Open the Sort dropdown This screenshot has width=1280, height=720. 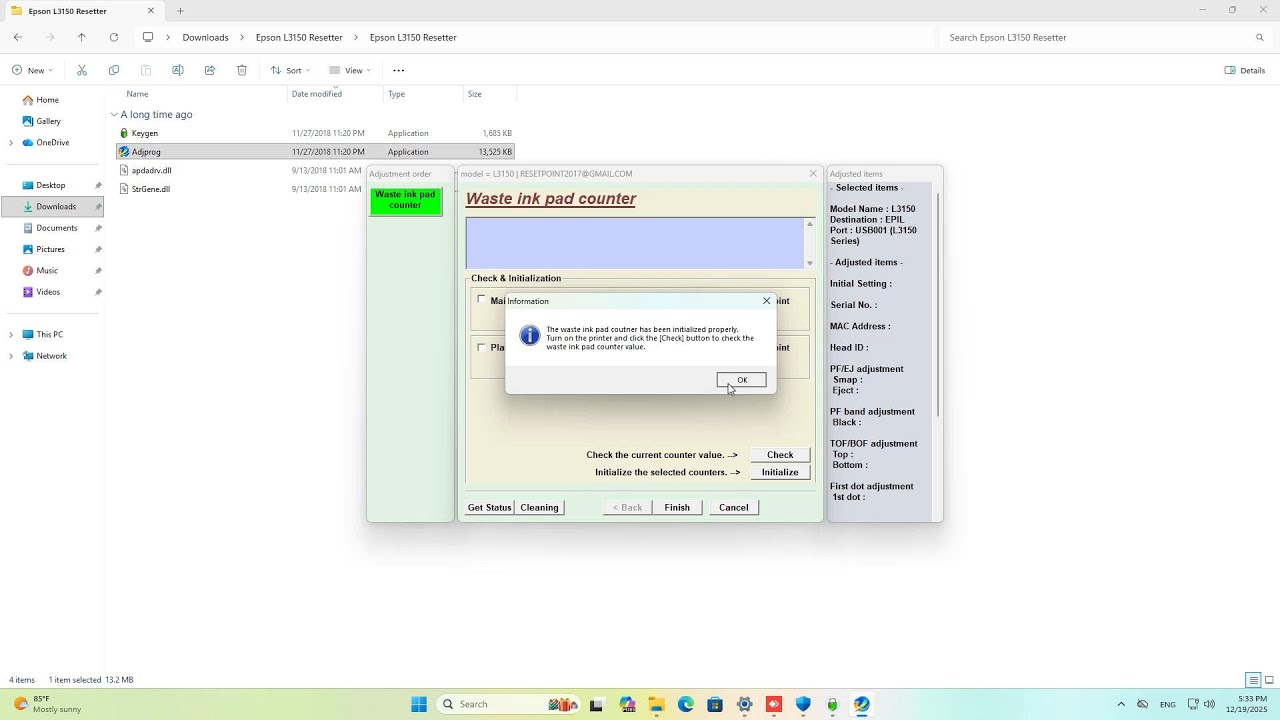click(x=290, y=70)
